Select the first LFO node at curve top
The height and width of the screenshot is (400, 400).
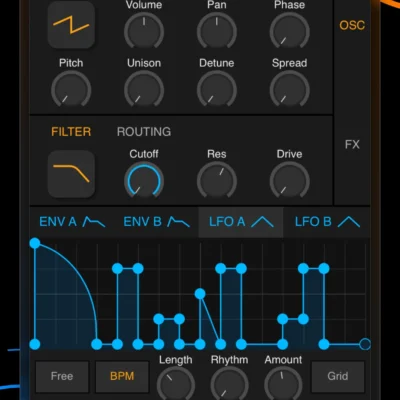(x=35, y=243)
